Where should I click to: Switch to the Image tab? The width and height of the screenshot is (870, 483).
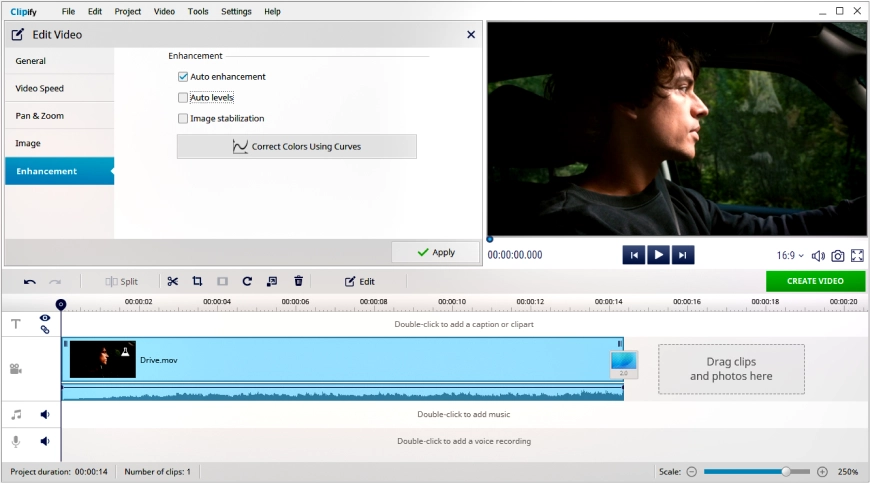[x=59, y=143]
